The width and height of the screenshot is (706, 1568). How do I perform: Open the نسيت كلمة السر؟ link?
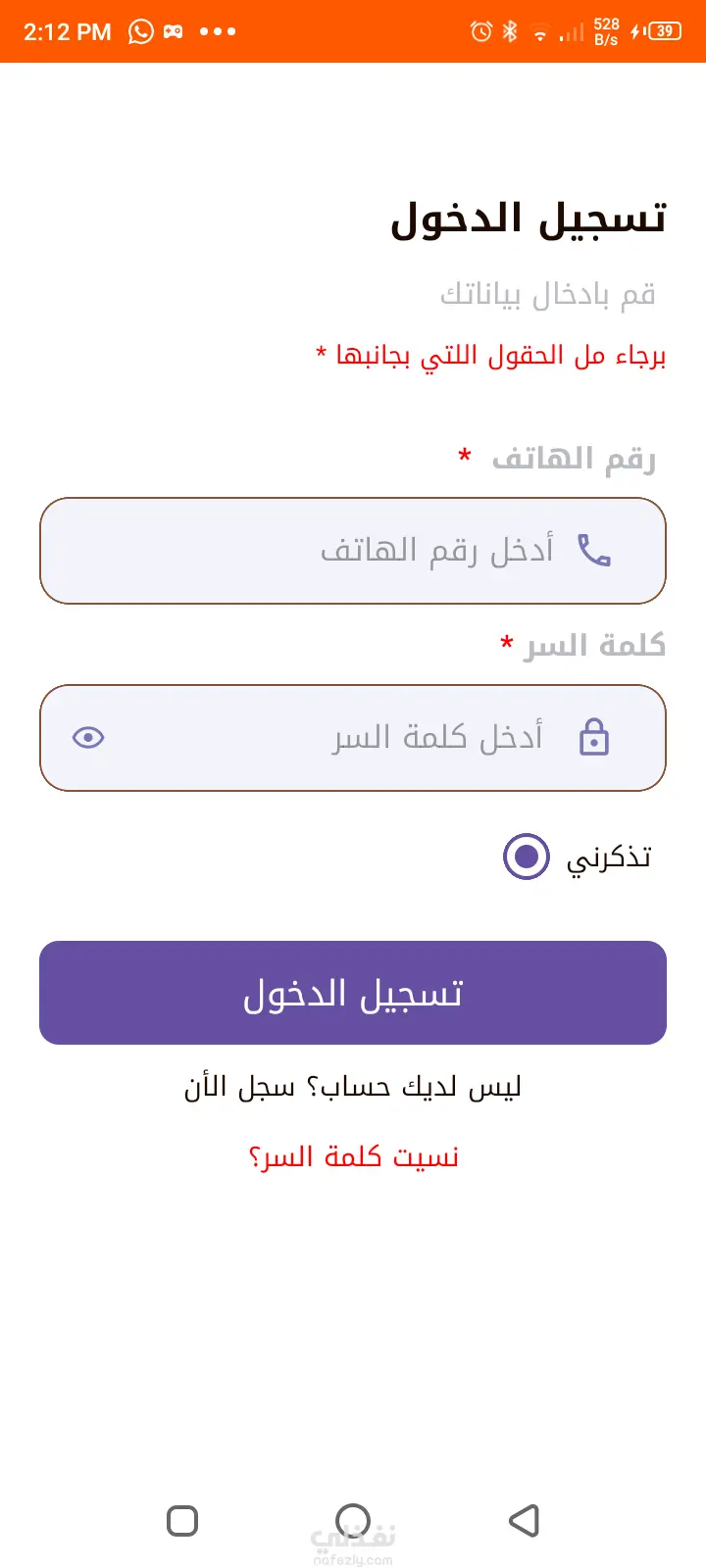click(353, 1157)
